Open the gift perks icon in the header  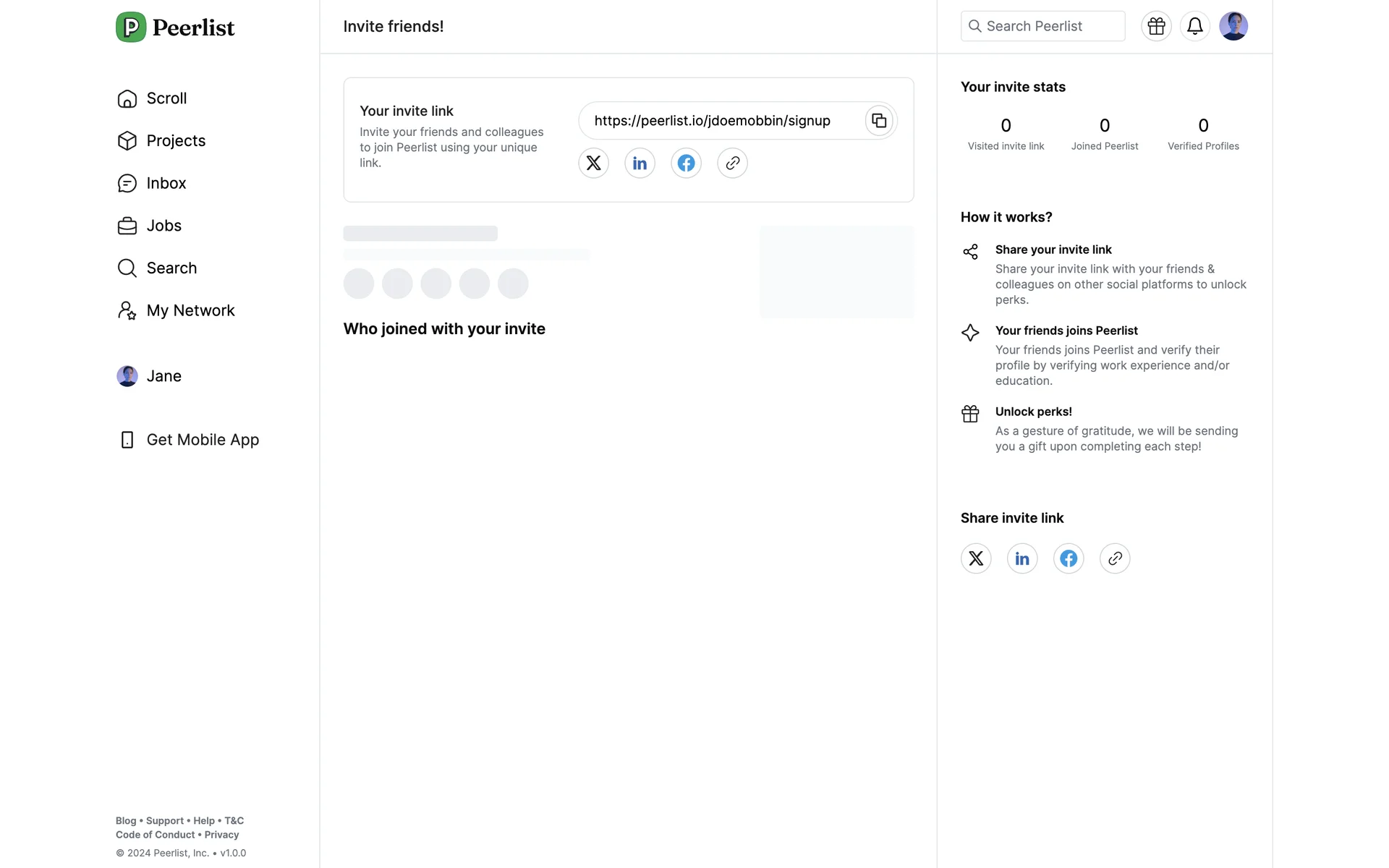pyautogui.click(x=1156, y=26)
